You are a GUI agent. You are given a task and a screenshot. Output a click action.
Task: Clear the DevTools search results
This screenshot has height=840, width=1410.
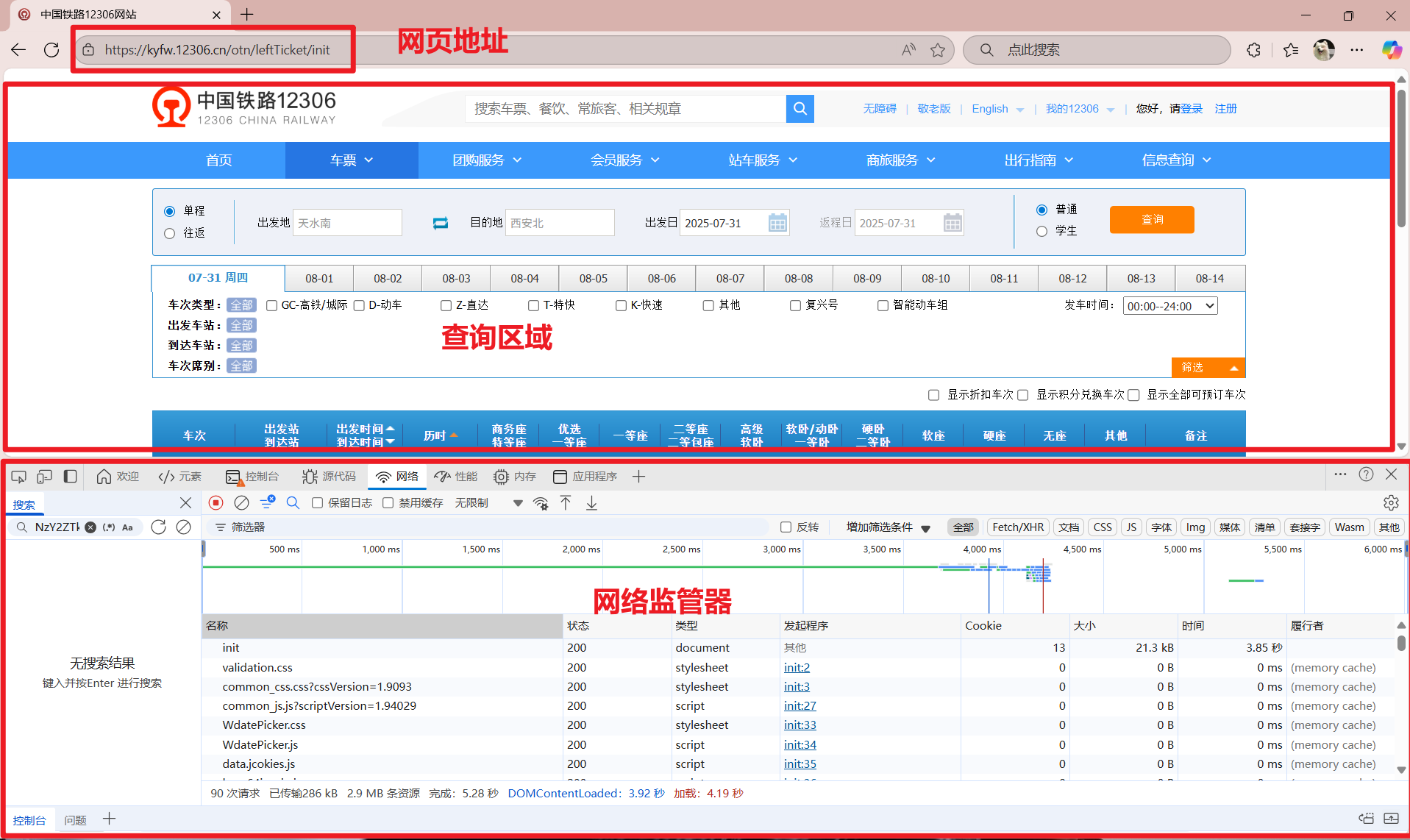pos(184,527)
